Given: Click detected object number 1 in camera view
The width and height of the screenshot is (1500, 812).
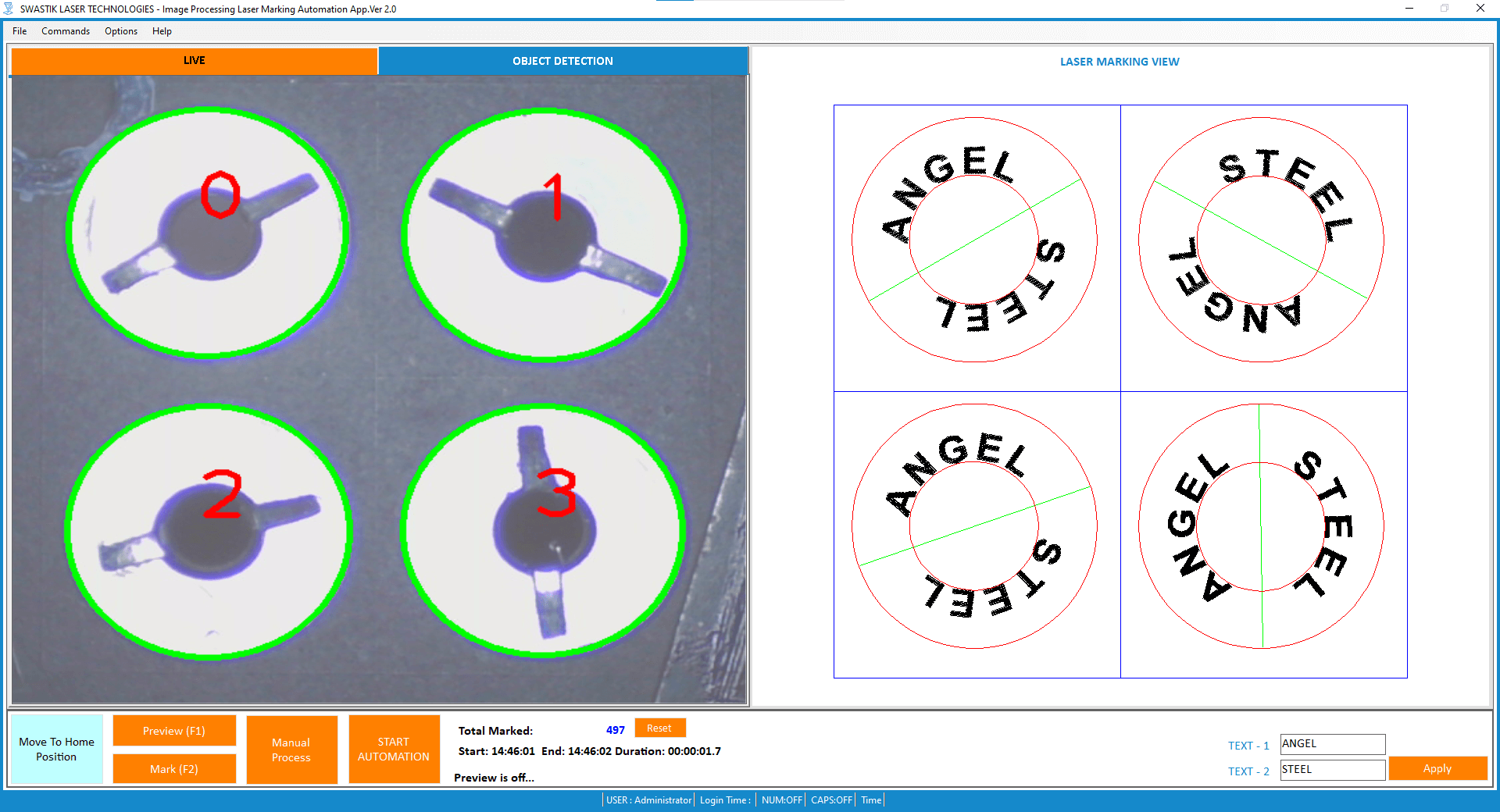Looking at the screenshot, I should click(545, 234).
